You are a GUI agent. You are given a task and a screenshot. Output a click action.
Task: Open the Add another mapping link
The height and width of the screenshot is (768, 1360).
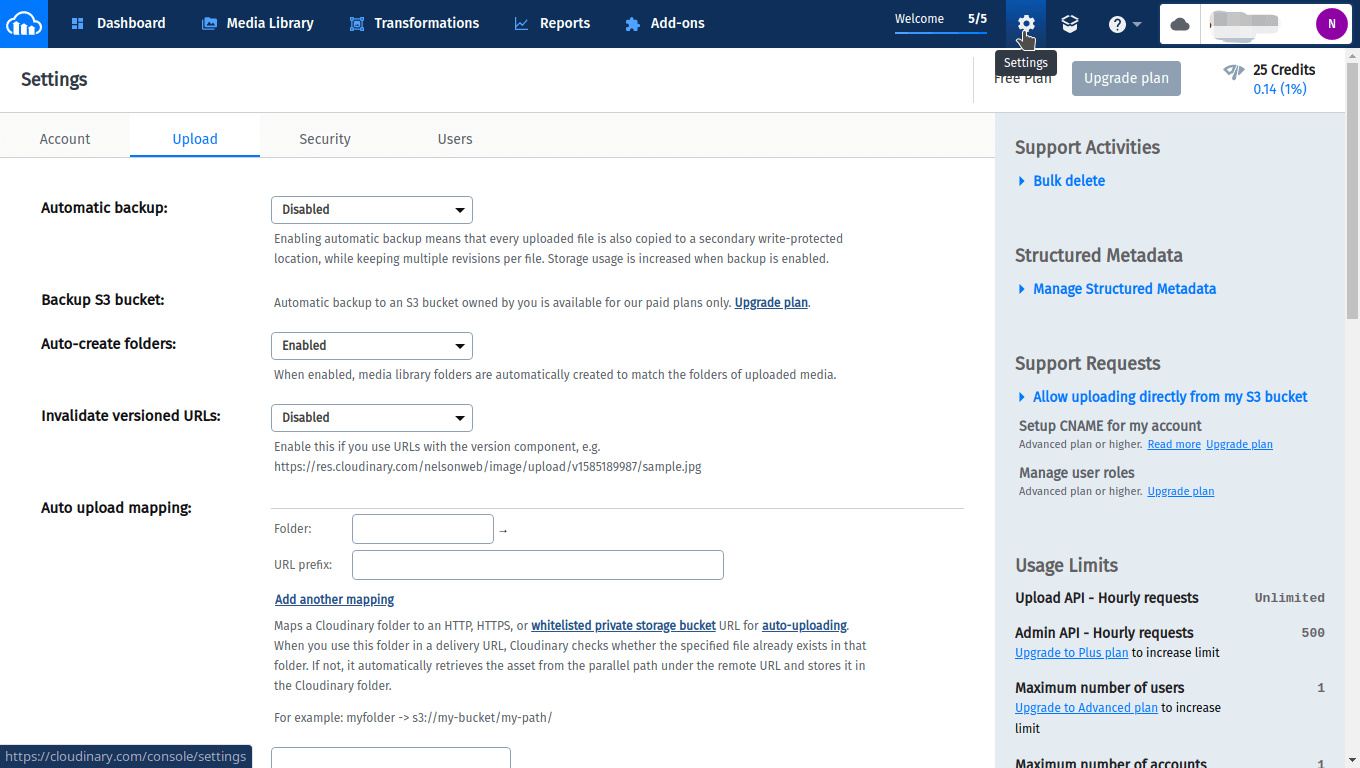334,599
